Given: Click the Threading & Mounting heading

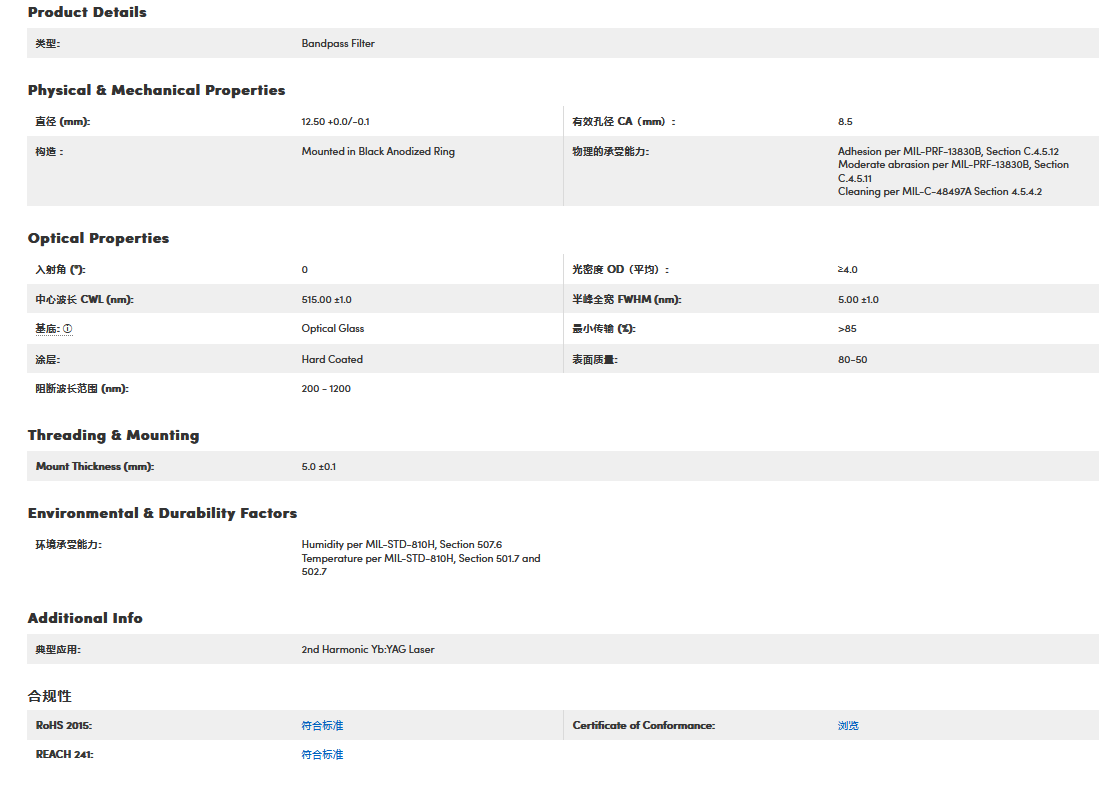Looking at the screenshot, I should tap(113, 435).
